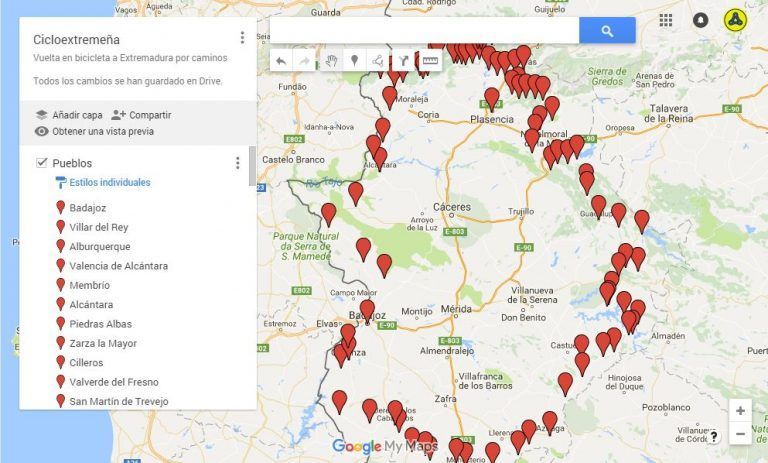Click the Cicloextremeña map title
Screen dimensions: 768x463
click(76, 40)
